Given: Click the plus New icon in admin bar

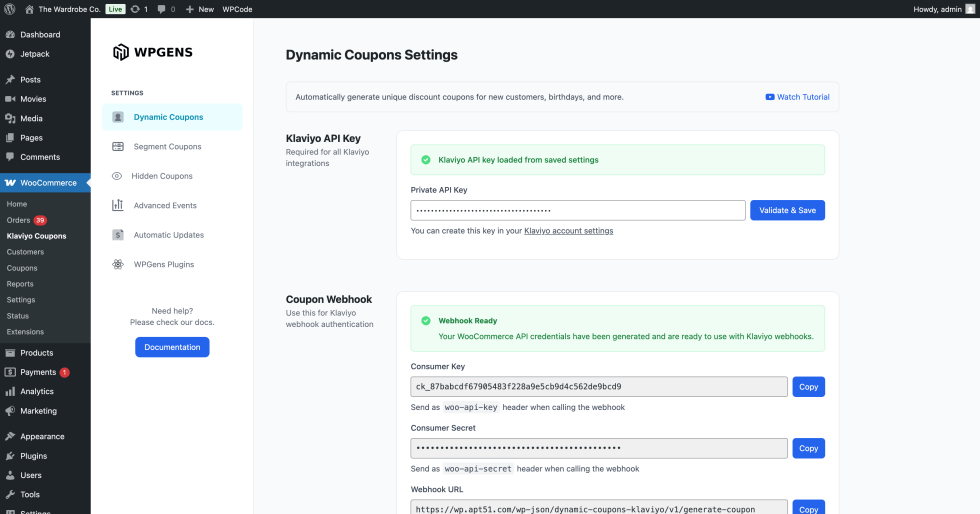Looking at the screenshot, I should point(190,9).
